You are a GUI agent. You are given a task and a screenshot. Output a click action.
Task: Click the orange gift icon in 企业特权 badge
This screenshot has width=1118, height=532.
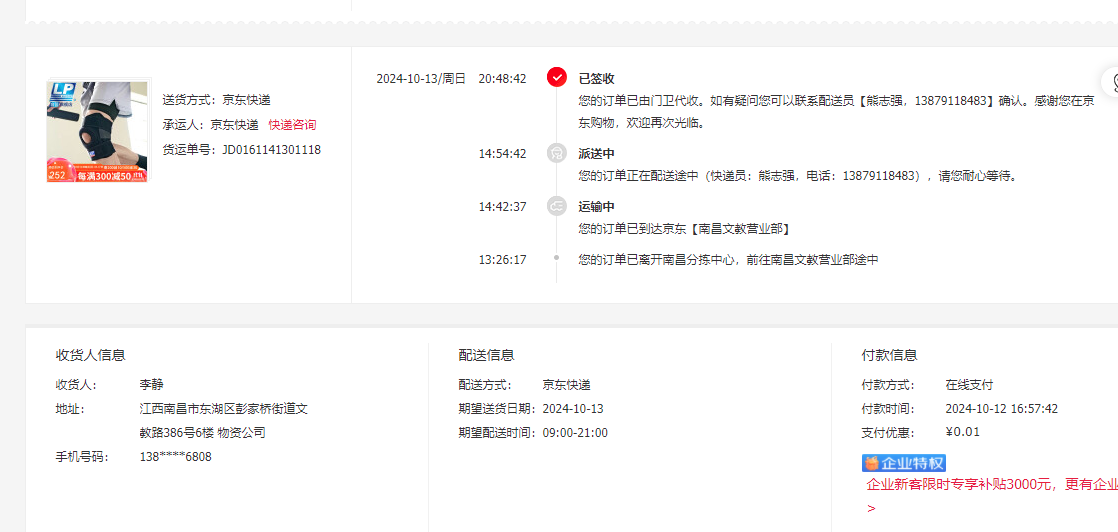[871, 463]
